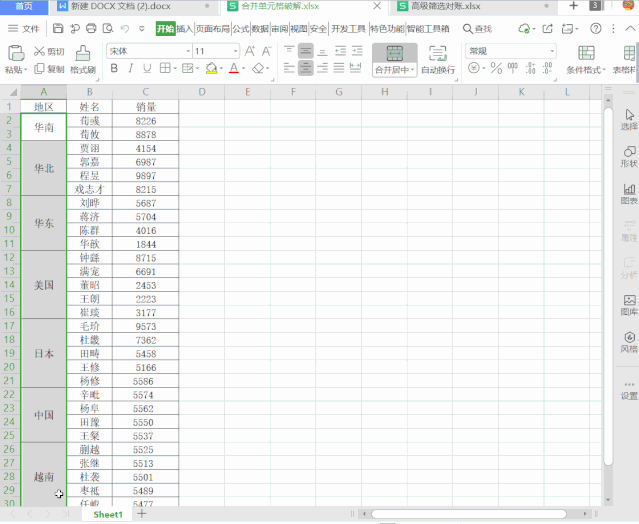Click the Print icon
639x524 pixels.
[91, 29]
